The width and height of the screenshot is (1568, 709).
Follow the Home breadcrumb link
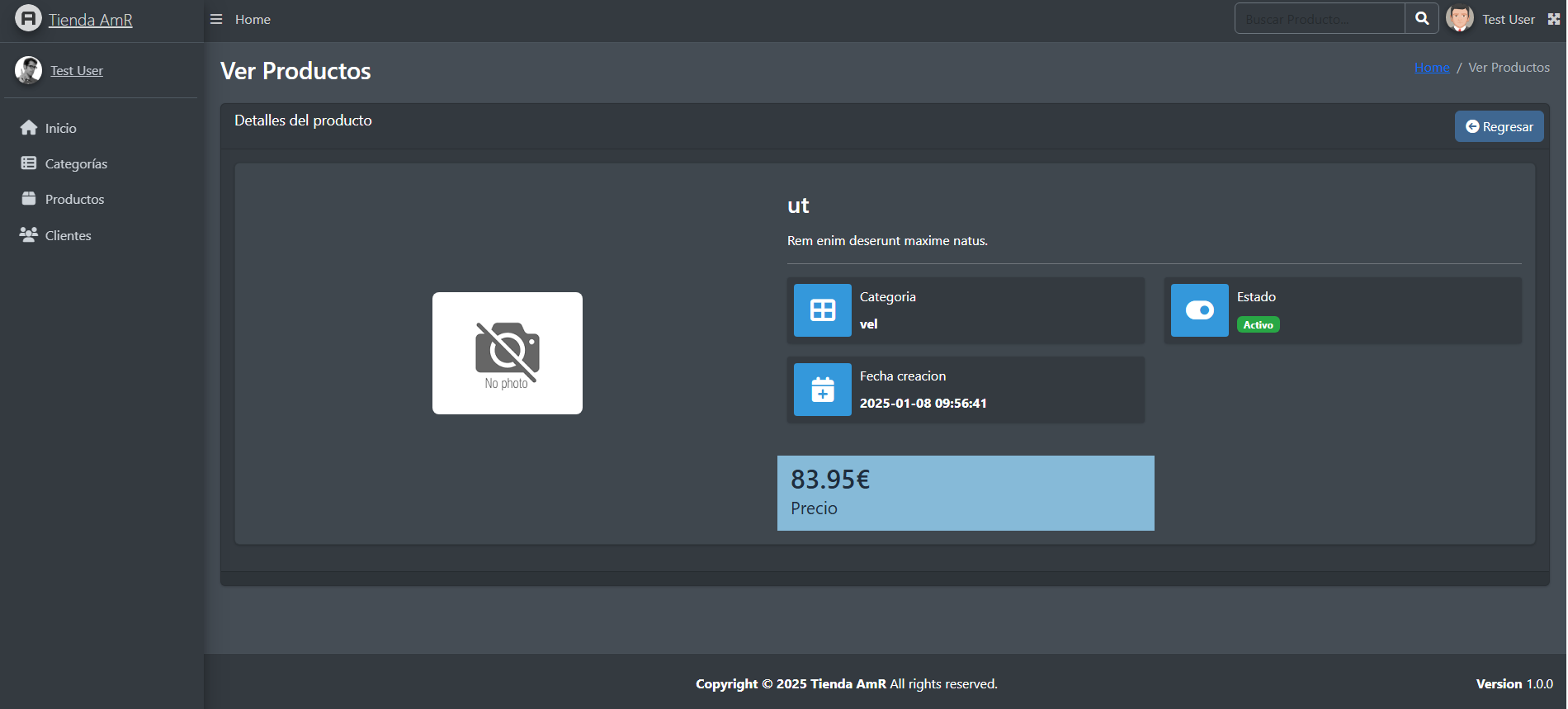click(1432, 68)
